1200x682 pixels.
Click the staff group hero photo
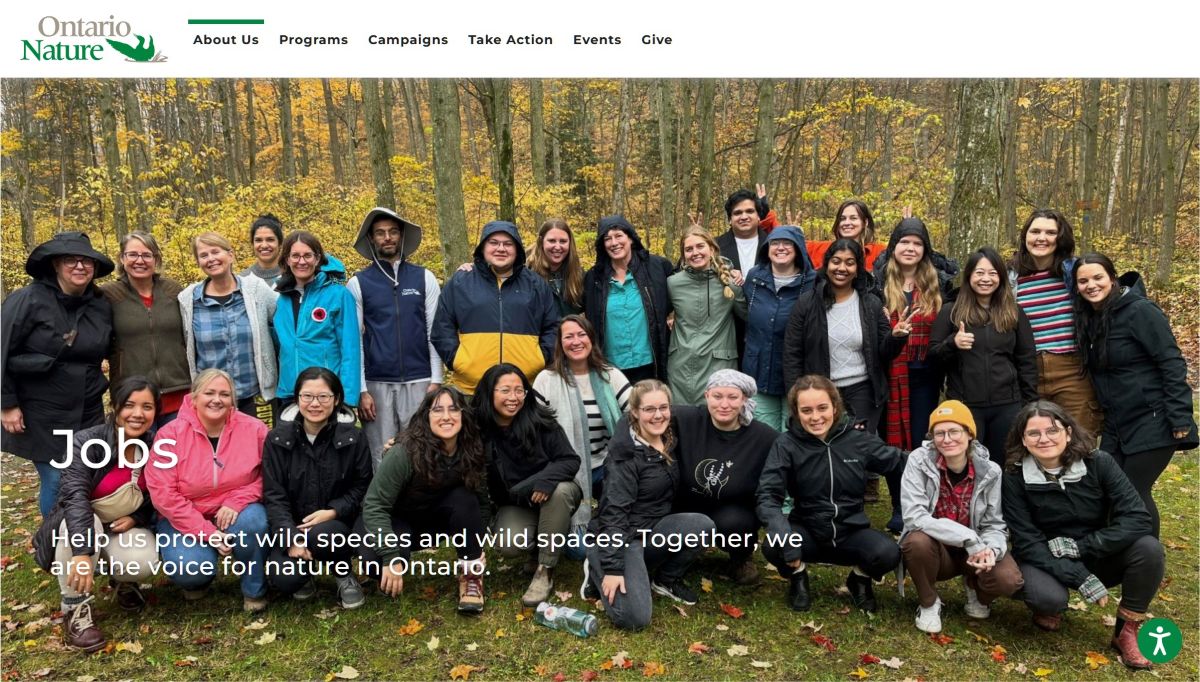600,380
